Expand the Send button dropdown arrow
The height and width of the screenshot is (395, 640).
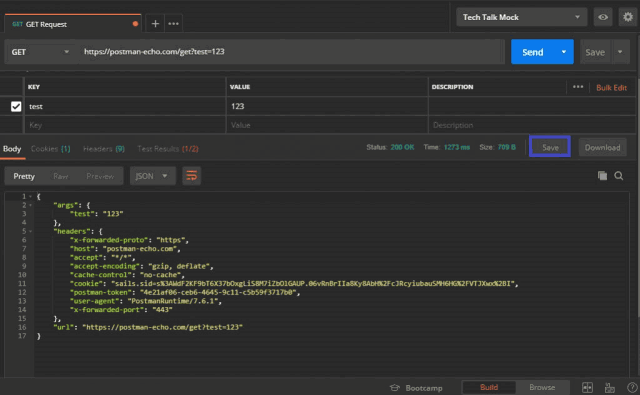[x=564, y=52]
